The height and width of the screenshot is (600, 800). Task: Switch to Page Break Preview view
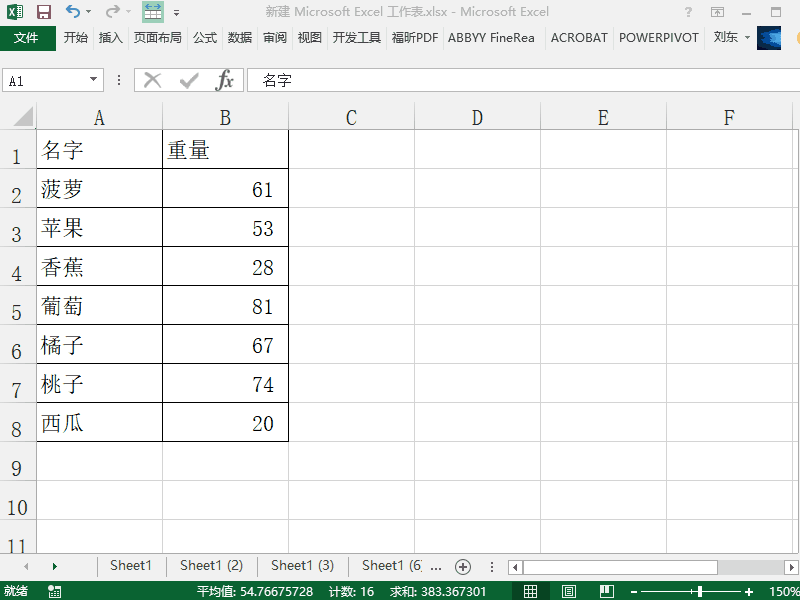point(605,592)
